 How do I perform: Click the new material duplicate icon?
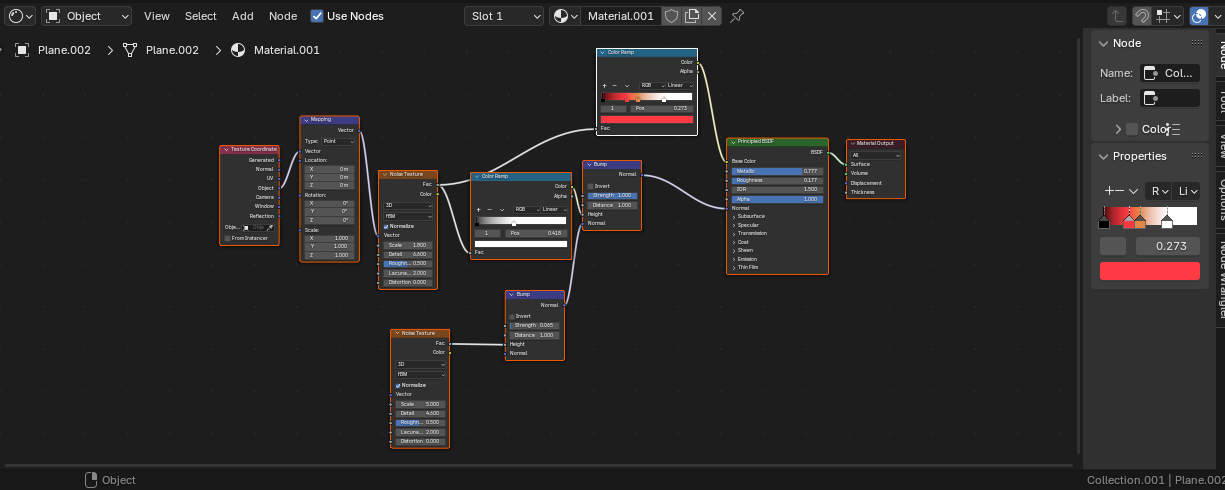pos(692,16)
